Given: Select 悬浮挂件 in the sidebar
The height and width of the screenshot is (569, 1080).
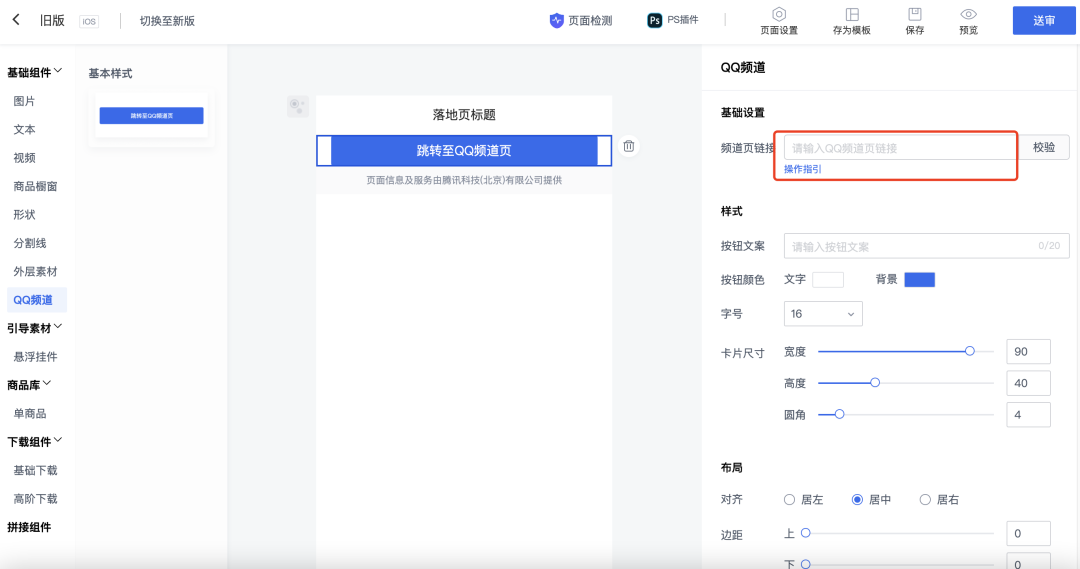Looking at the screenshot, I should 35,356.
